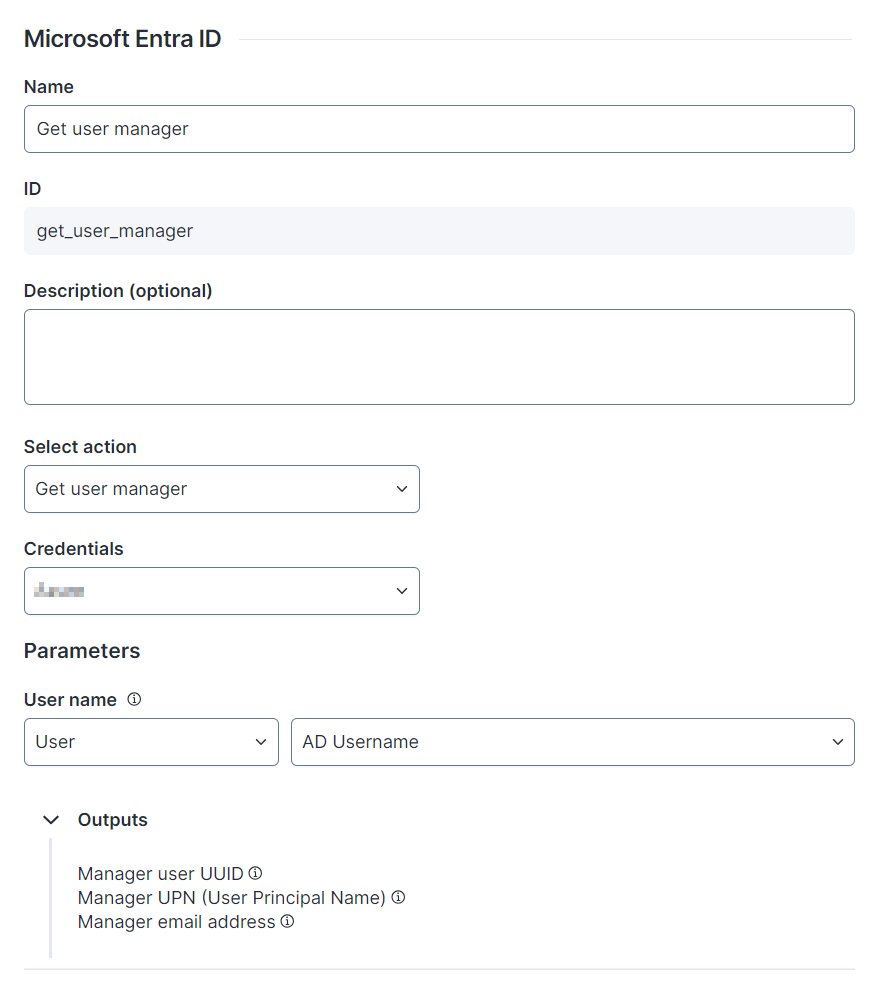Click the Manager email address output text
Screen dimensions: 878x988
point(176,922)
